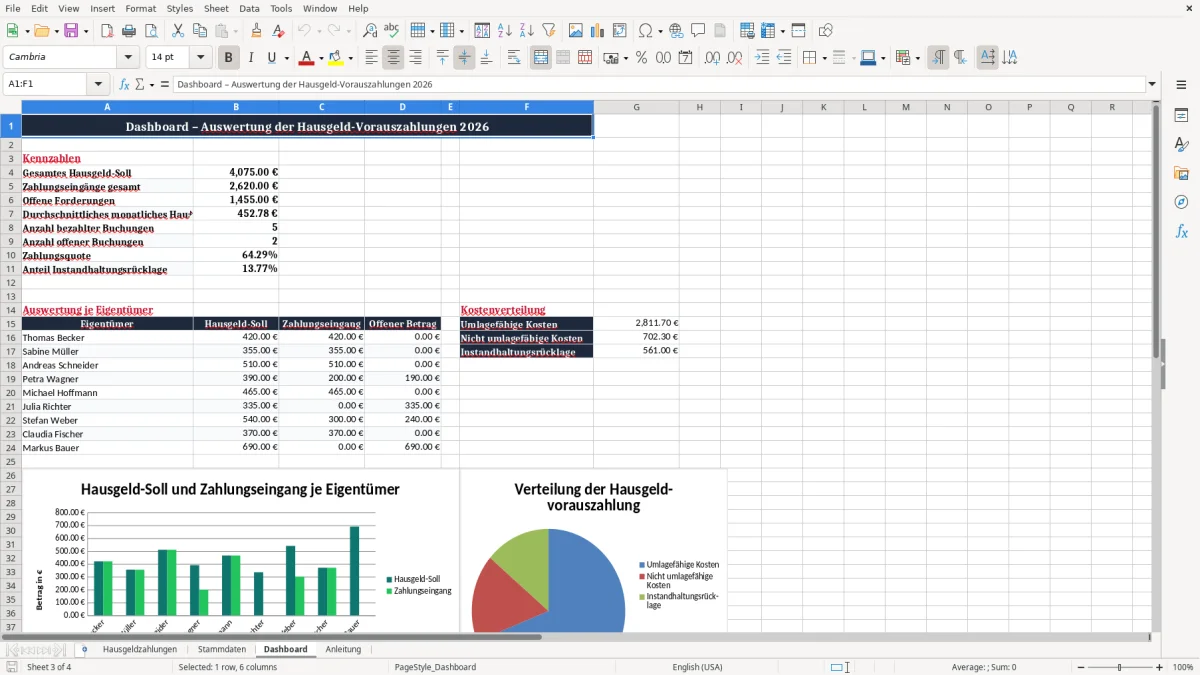Apply yellow background color swatch
The width and height of the screenshot is (1200, 675).
click(336, 57)
